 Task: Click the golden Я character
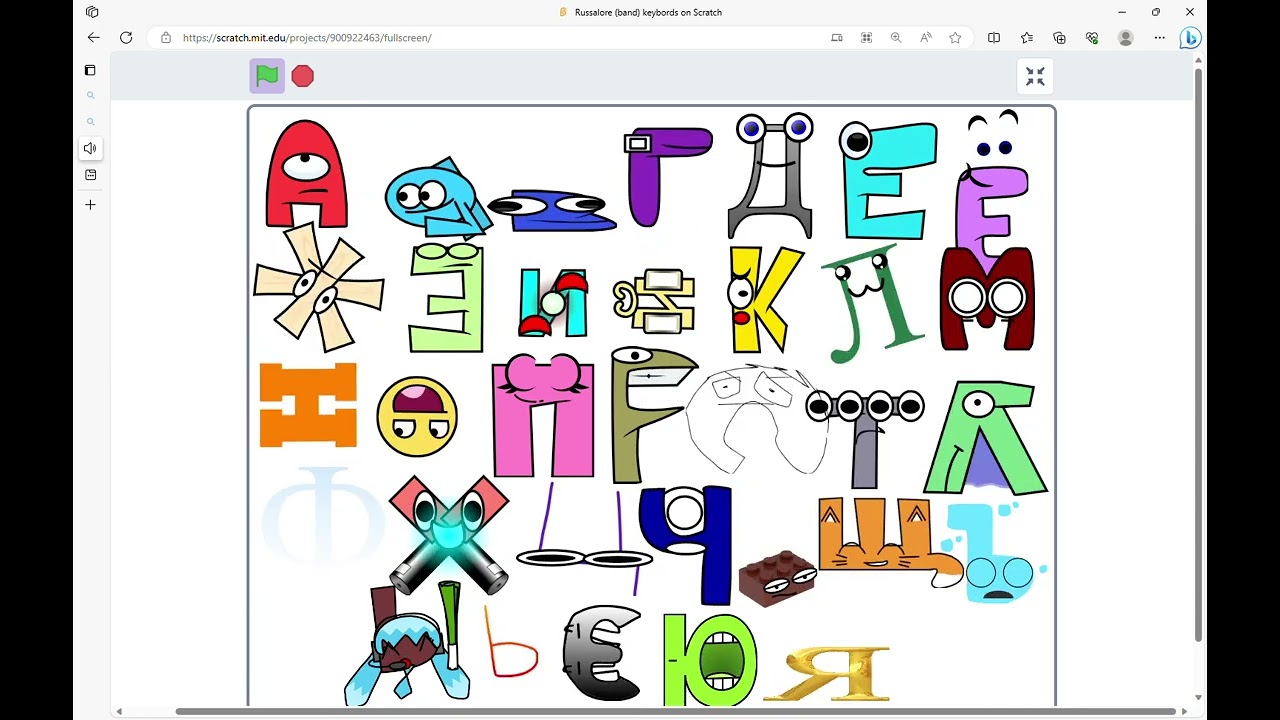(x=828, y=672)
